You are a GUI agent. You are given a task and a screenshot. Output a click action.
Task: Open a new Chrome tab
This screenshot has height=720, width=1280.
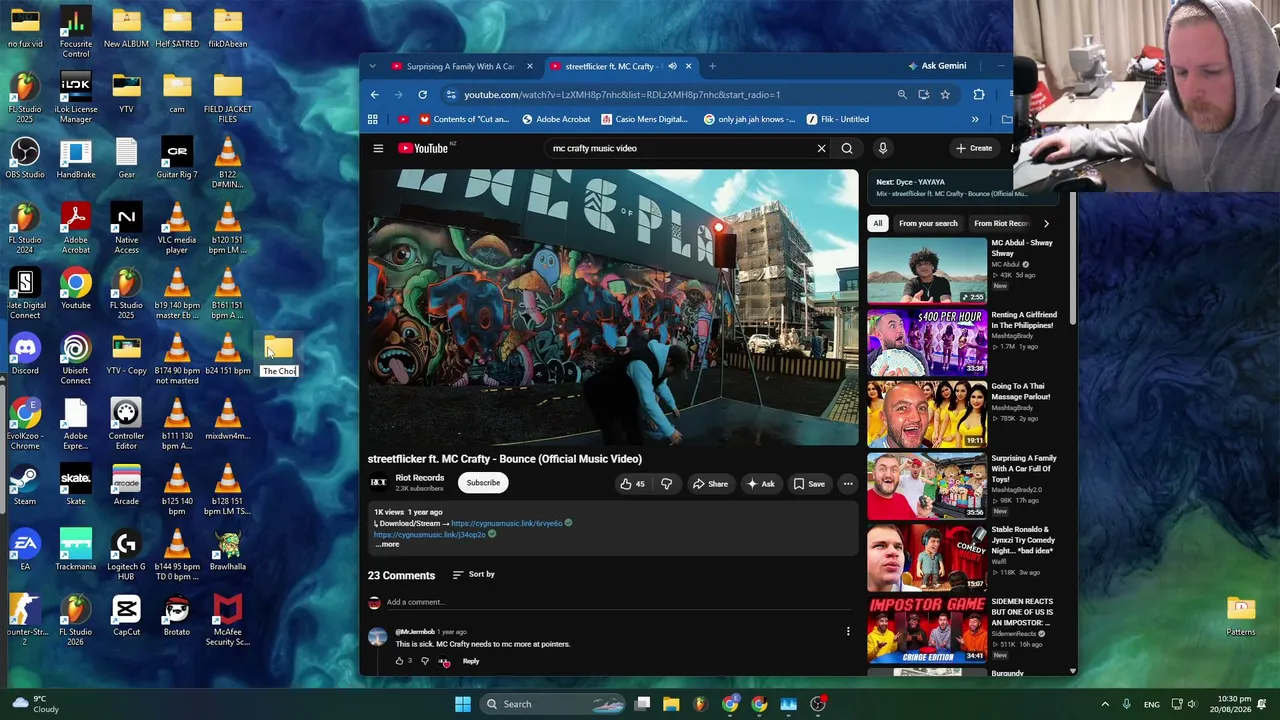[712, 66]
